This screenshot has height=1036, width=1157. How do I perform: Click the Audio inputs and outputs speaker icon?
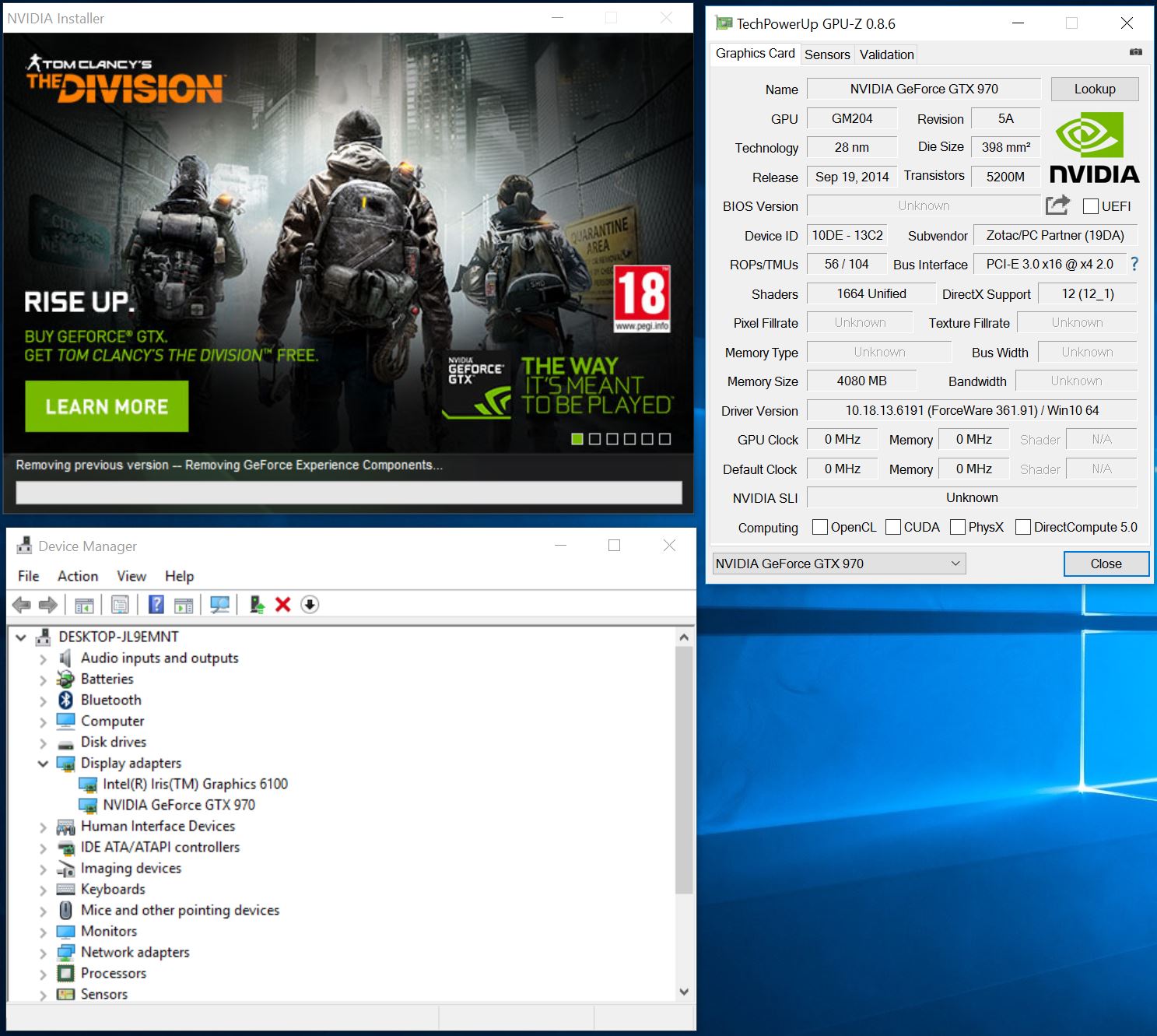point(66,658)
